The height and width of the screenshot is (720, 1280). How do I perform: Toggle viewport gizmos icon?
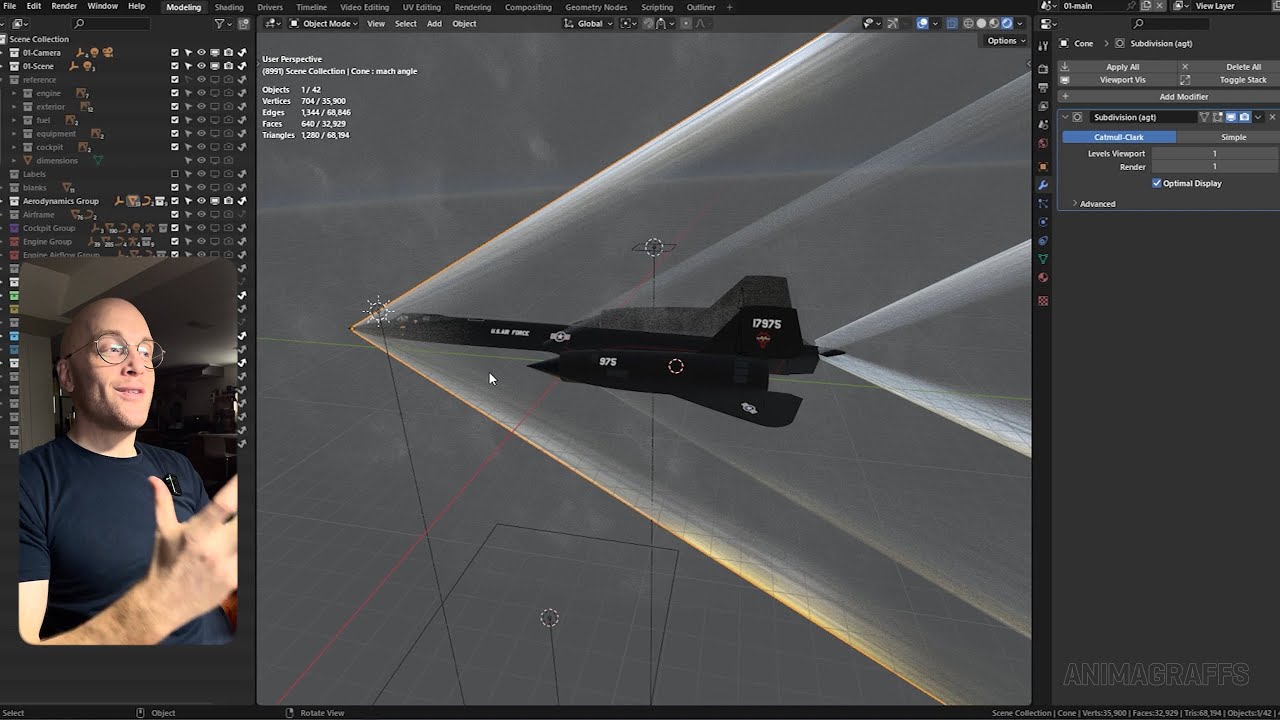(x=892, y=23)
